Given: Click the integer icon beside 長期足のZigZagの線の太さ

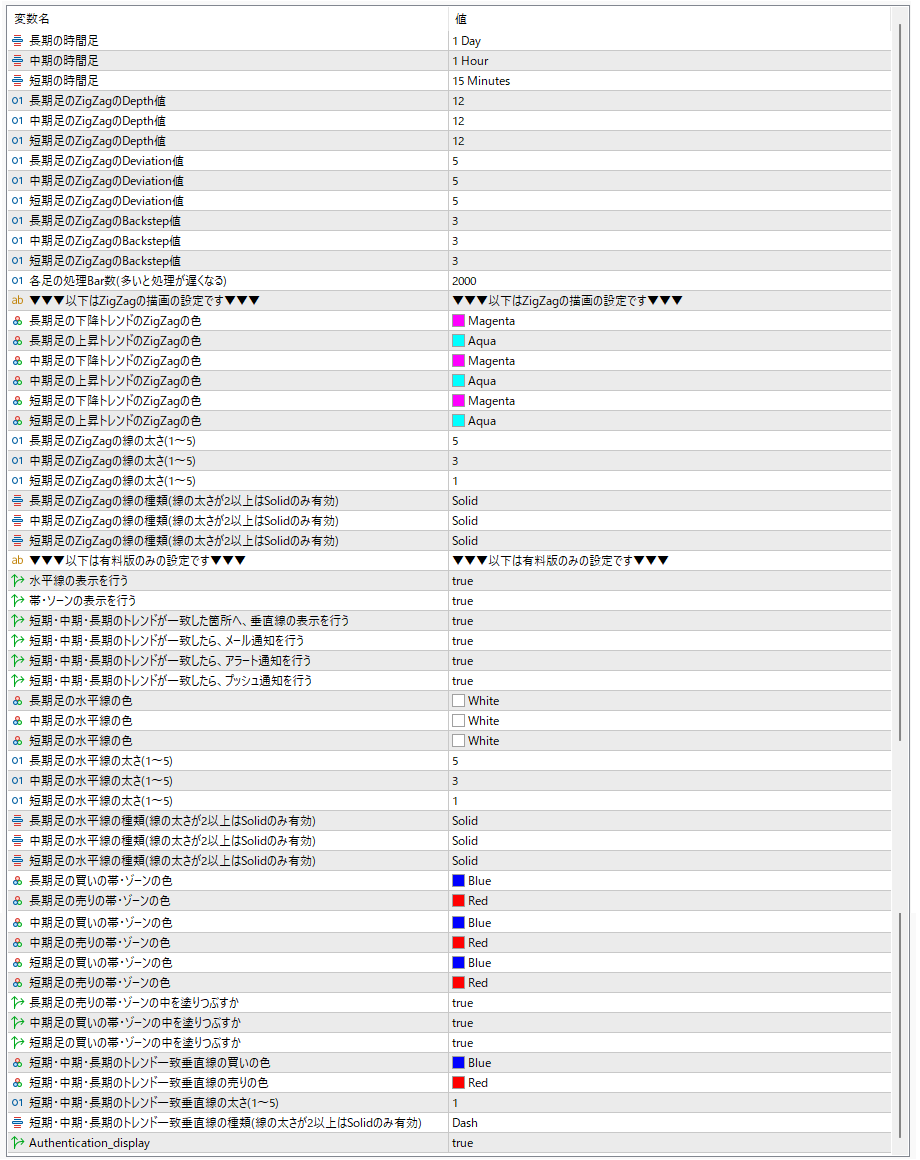Looking at the screenshot, I should 18,440.
